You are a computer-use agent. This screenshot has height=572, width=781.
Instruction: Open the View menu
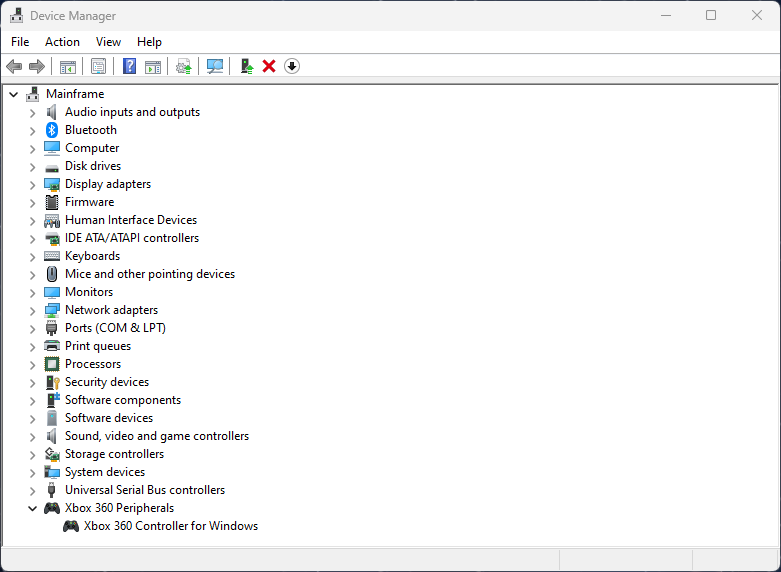108,42
